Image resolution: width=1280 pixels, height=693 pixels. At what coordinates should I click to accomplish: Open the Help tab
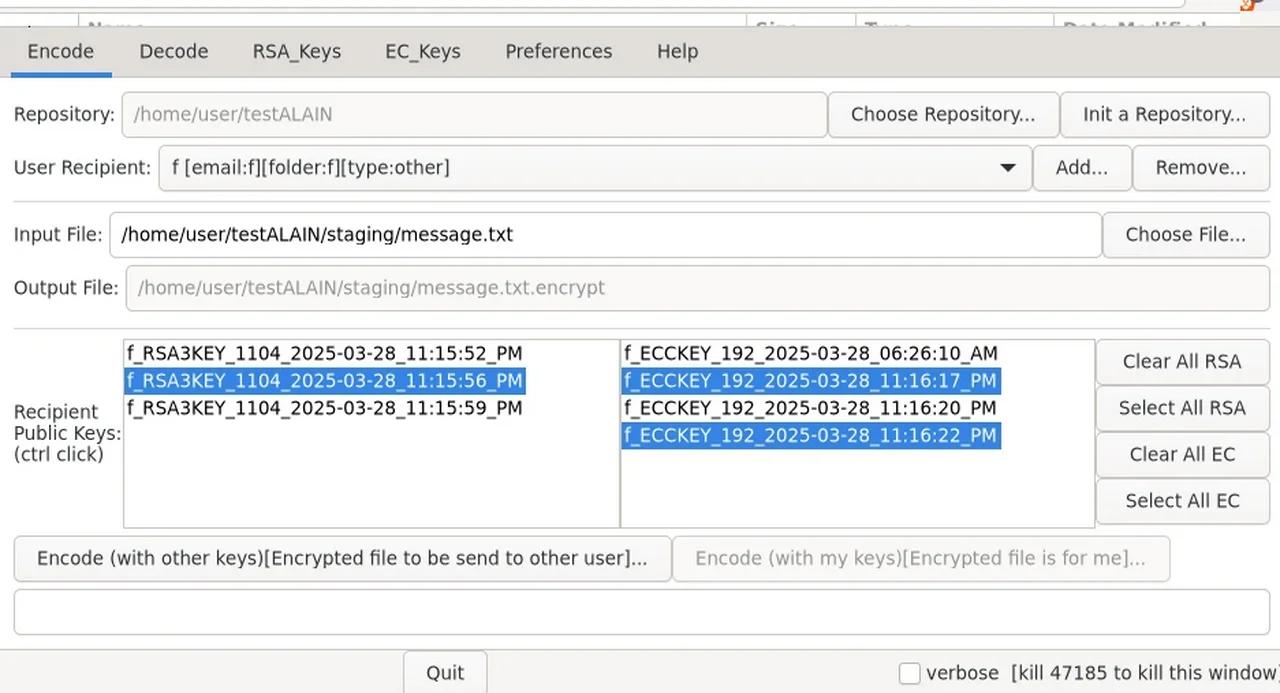(677, 51)
